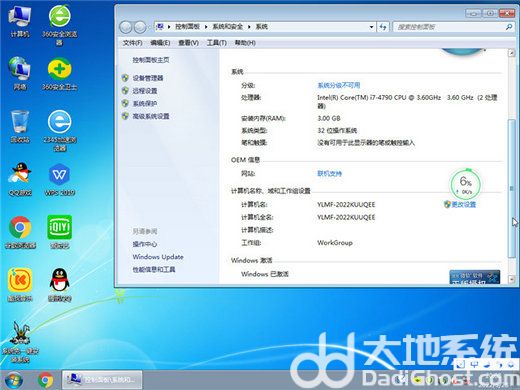Open the Windows Update sidebar link
520x390 pixels.
(x=158, y=257)
